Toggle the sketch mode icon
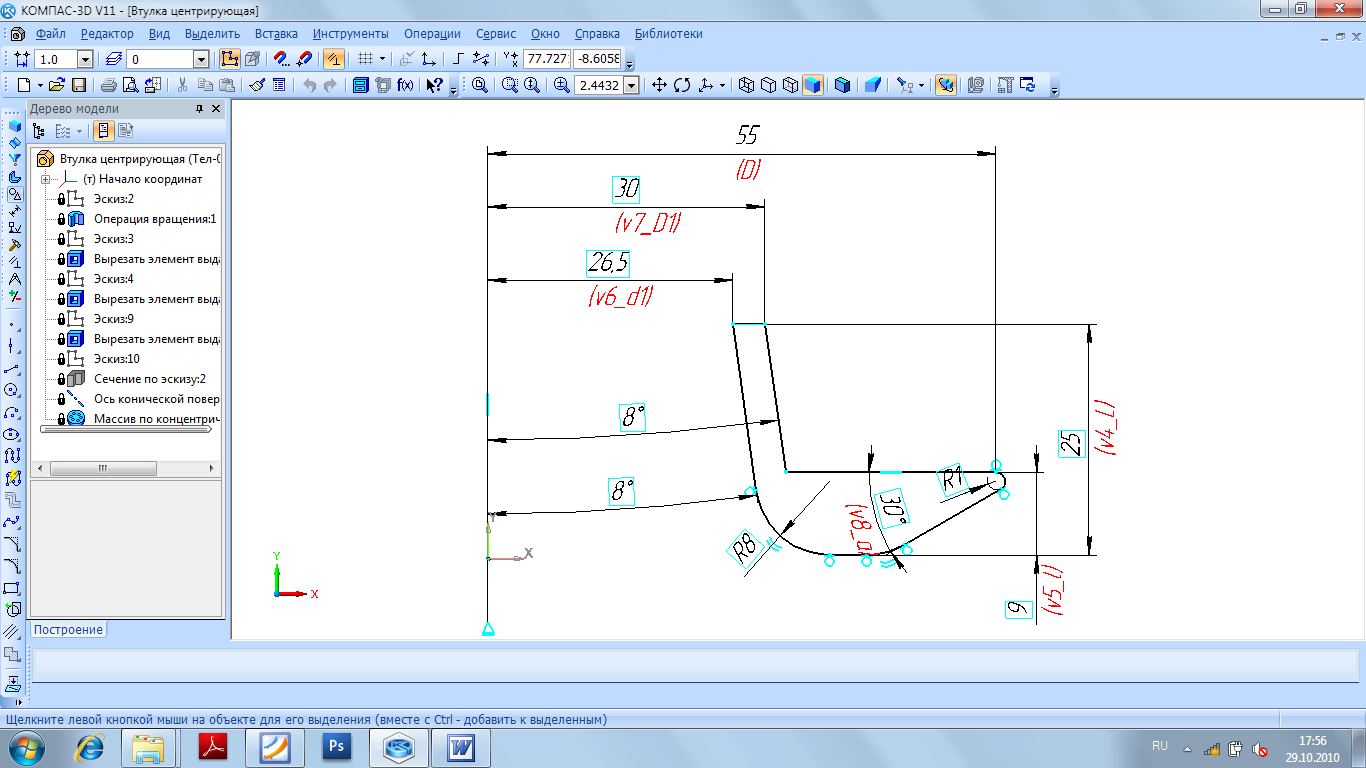 click(229, 59)
